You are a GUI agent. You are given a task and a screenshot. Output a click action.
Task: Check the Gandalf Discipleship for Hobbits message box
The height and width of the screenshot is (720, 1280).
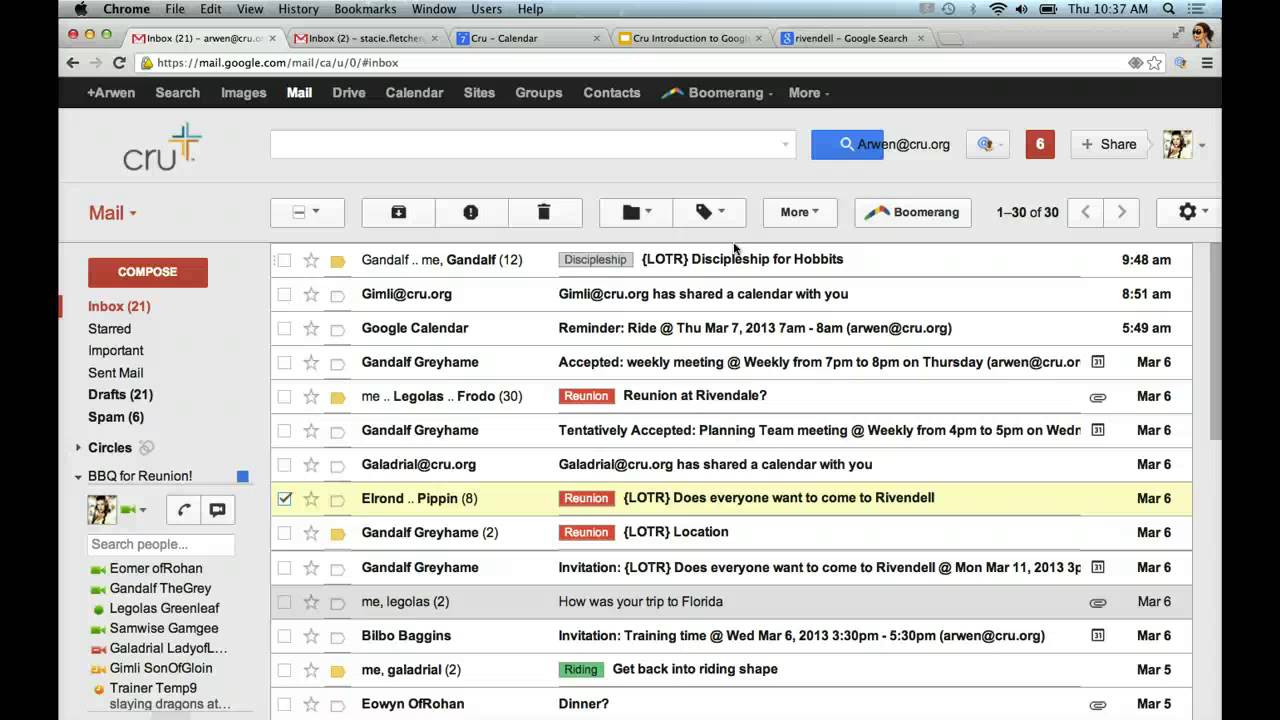click(284, 260)
